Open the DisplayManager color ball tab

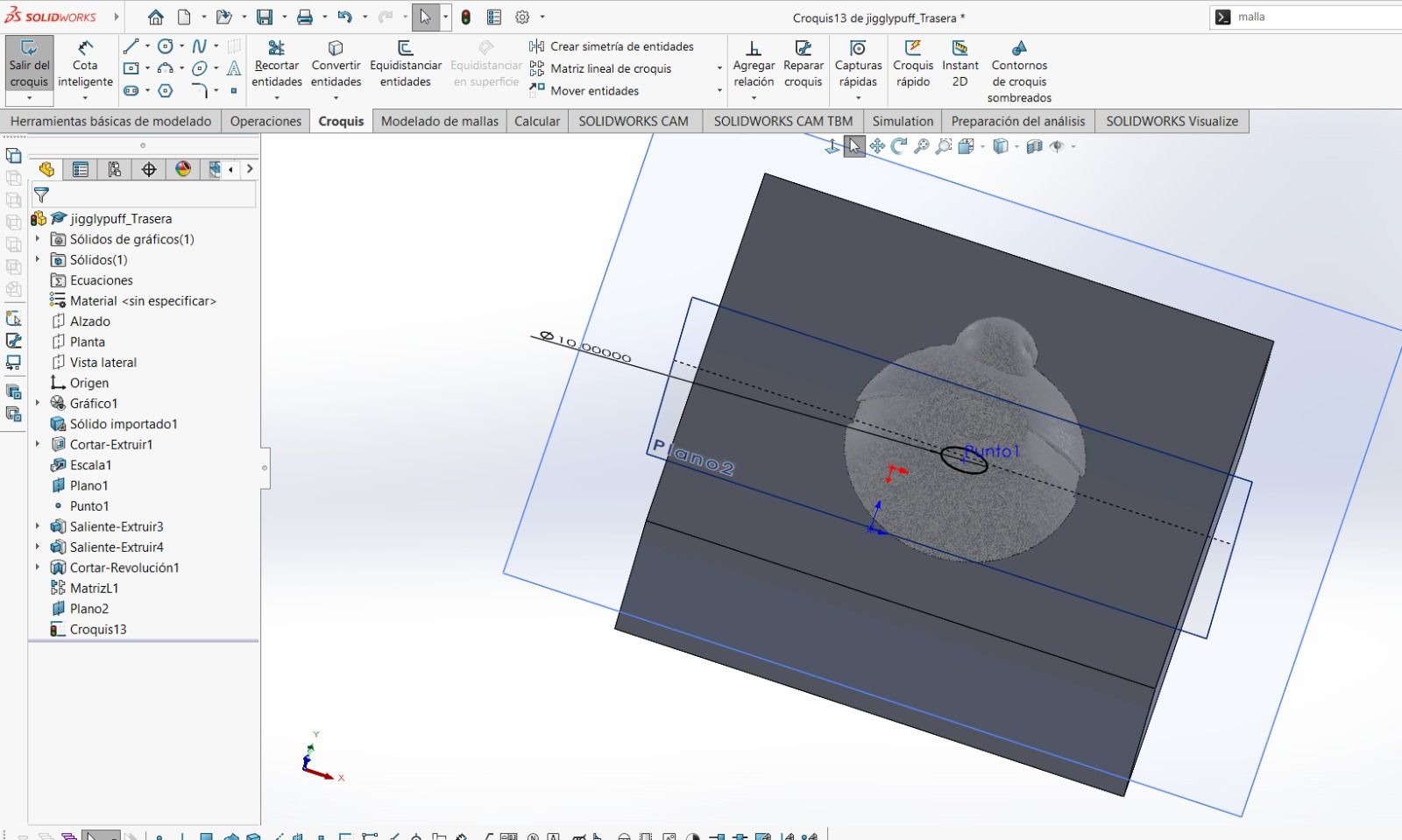click(183, 169)
